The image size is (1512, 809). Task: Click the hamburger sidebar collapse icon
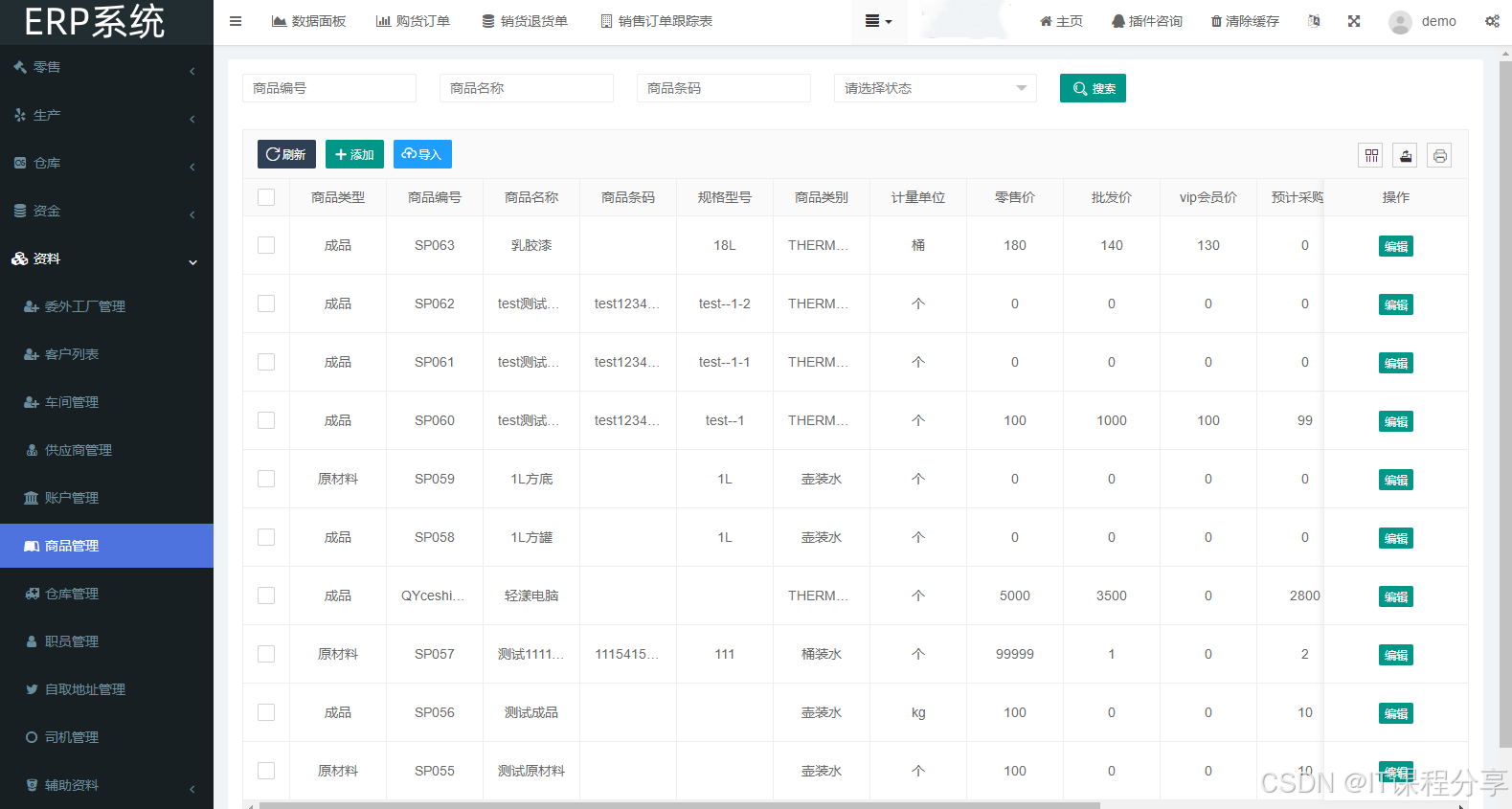[236, 21]
